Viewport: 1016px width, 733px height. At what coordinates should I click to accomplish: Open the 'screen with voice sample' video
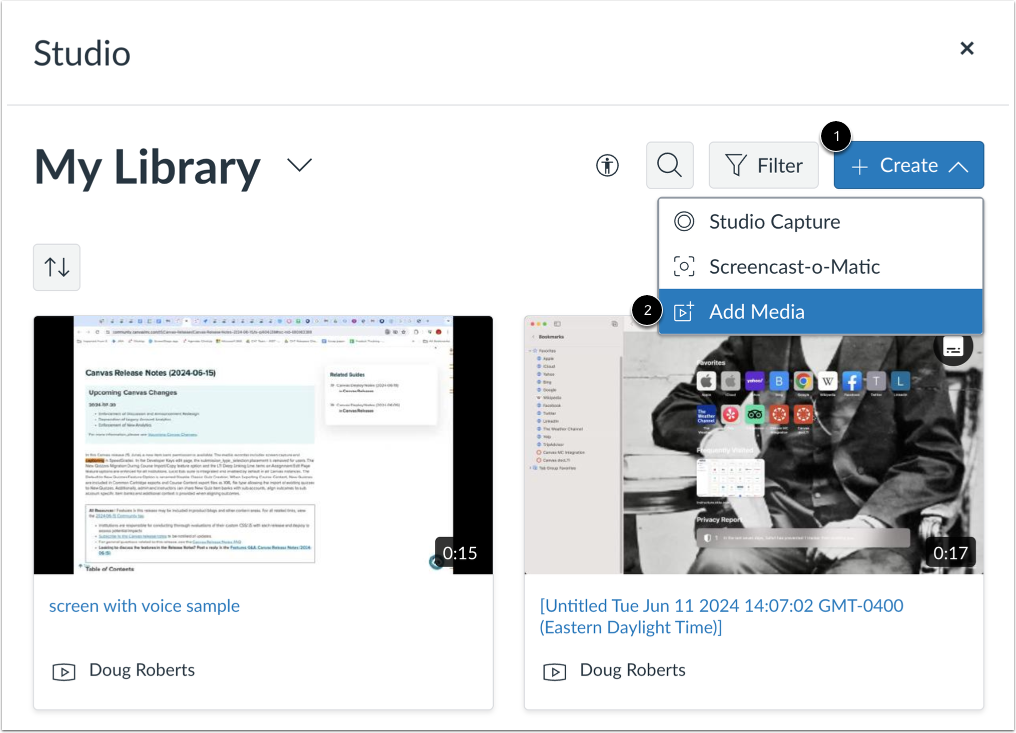point(144,606)
